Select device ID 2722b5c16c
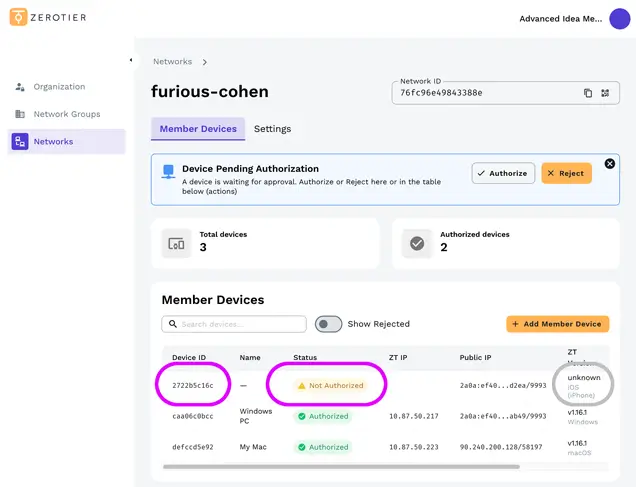The height and width of the screenshot is (487, 636). point(193,385)
